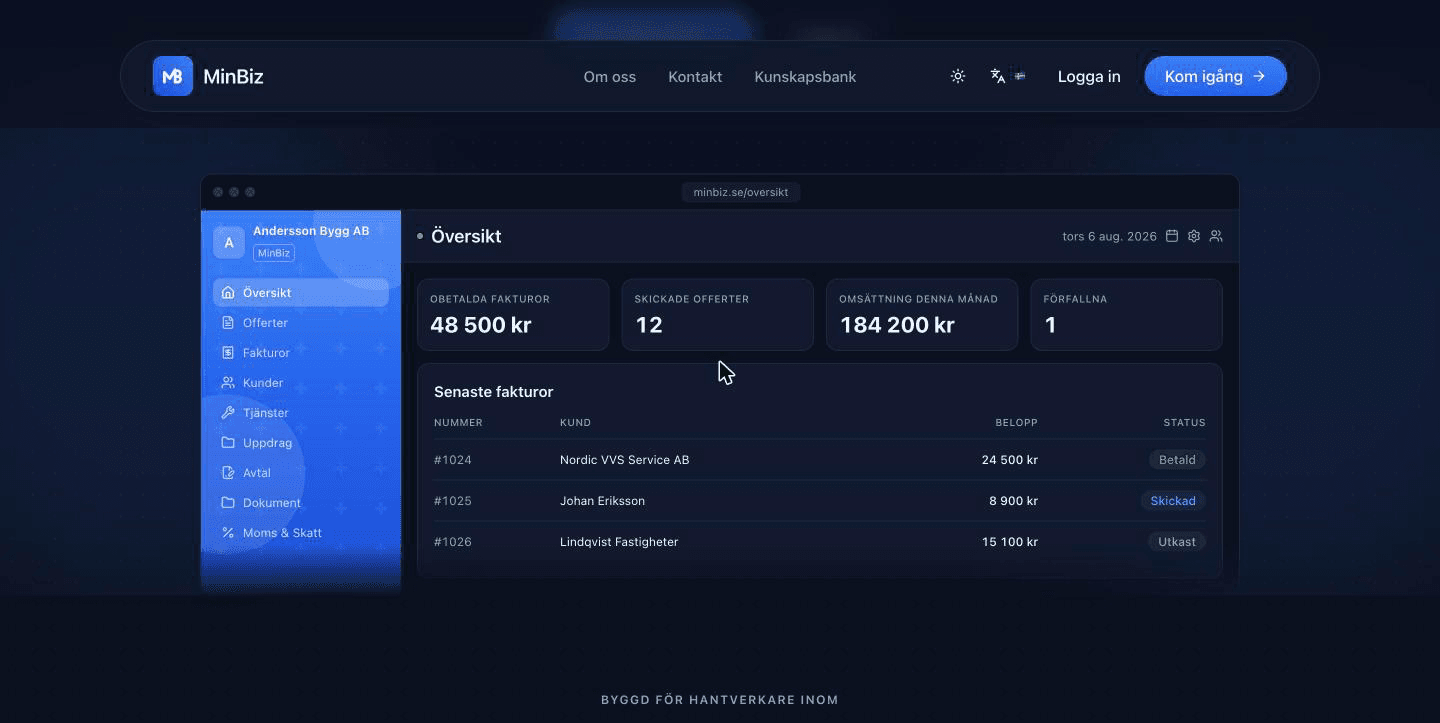
Task: Click the users icon in the Översikt header
Action: tap(1216, 236)
